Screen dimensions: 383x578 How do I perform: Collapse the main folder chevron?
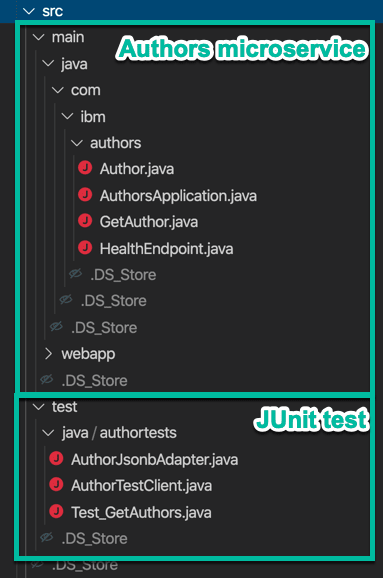pyautogui.click(x=38, y=37)
